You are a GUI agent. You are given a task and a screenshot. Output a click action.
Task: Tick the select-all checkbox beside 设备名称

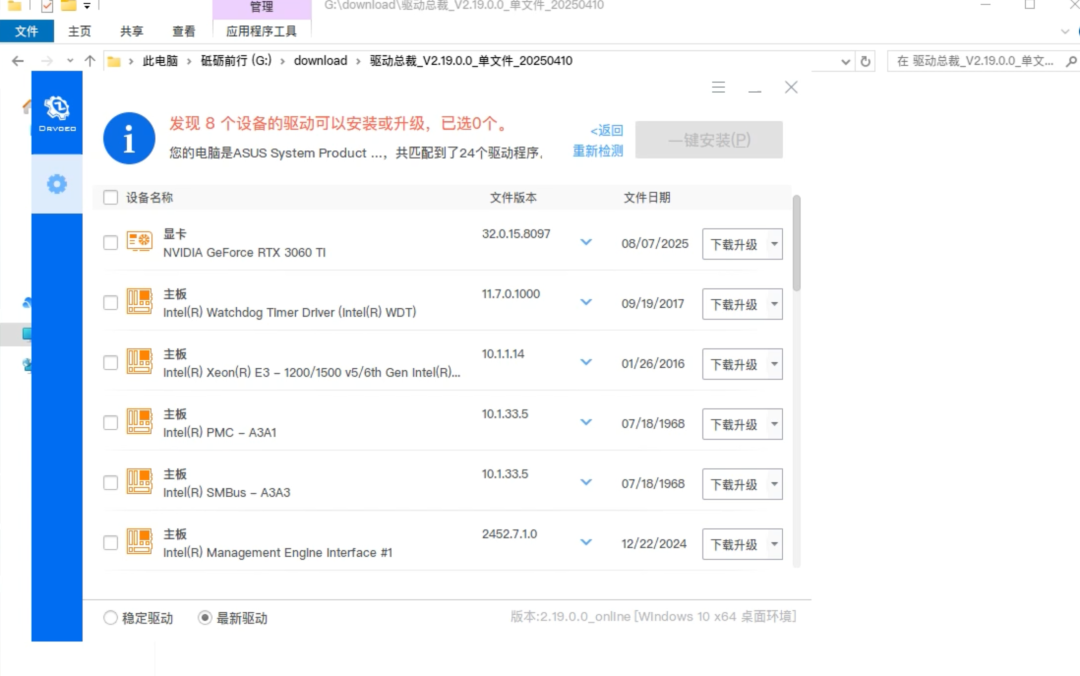click(x=110, y=198)
